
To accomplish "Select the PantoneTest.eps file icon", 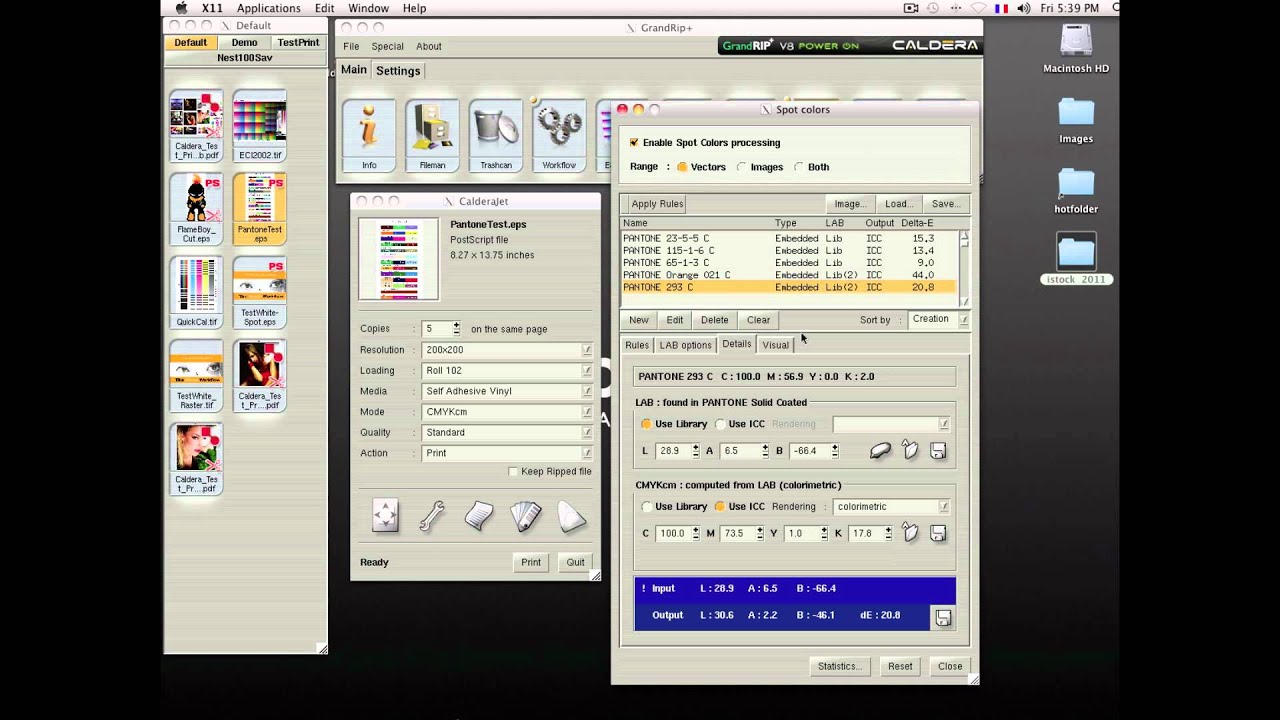I will click(x=260, y=209).
